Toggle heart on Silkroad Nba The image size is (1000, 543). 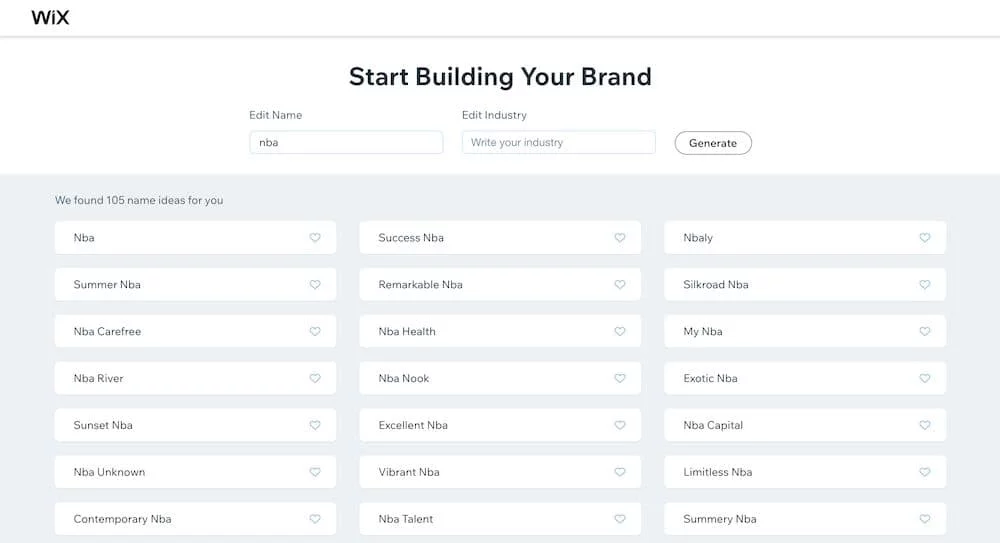pyautogui.click(x=925, y=285)
